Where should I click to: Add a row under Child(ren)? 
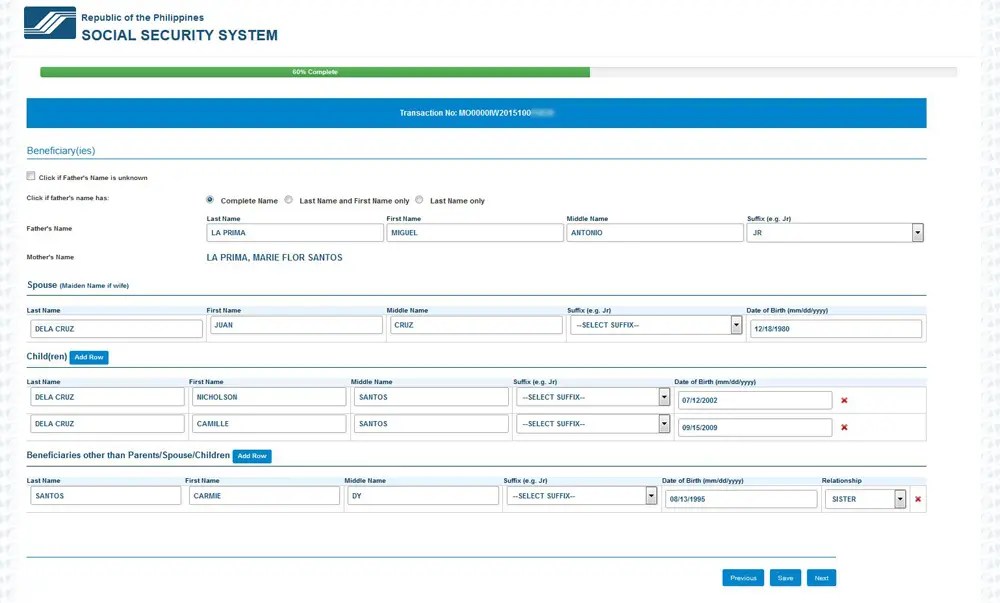tap(89, 358)
